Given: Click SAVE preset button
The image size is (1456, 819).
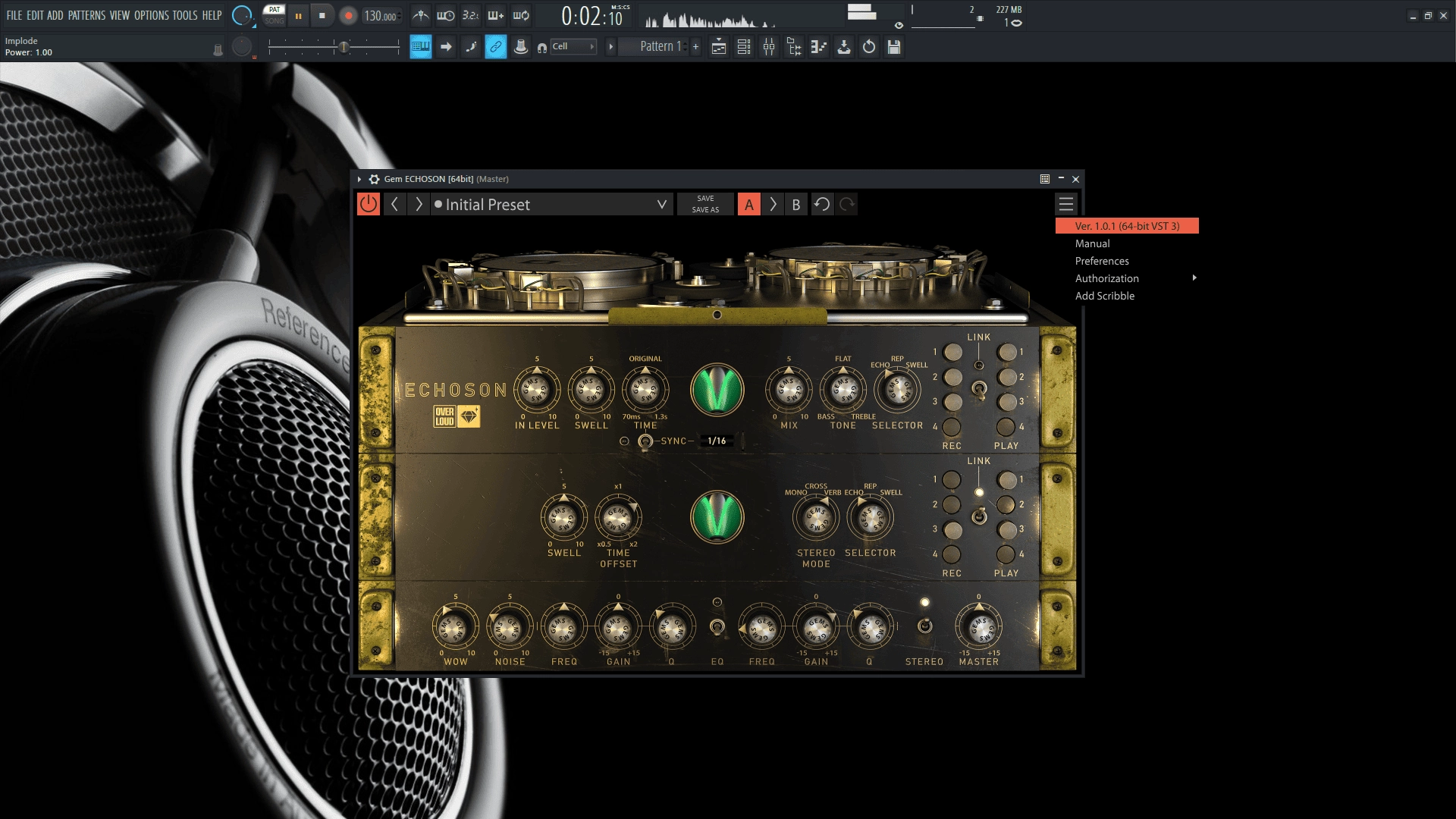Looking at the screenshot, I should [x=705, y=199].
